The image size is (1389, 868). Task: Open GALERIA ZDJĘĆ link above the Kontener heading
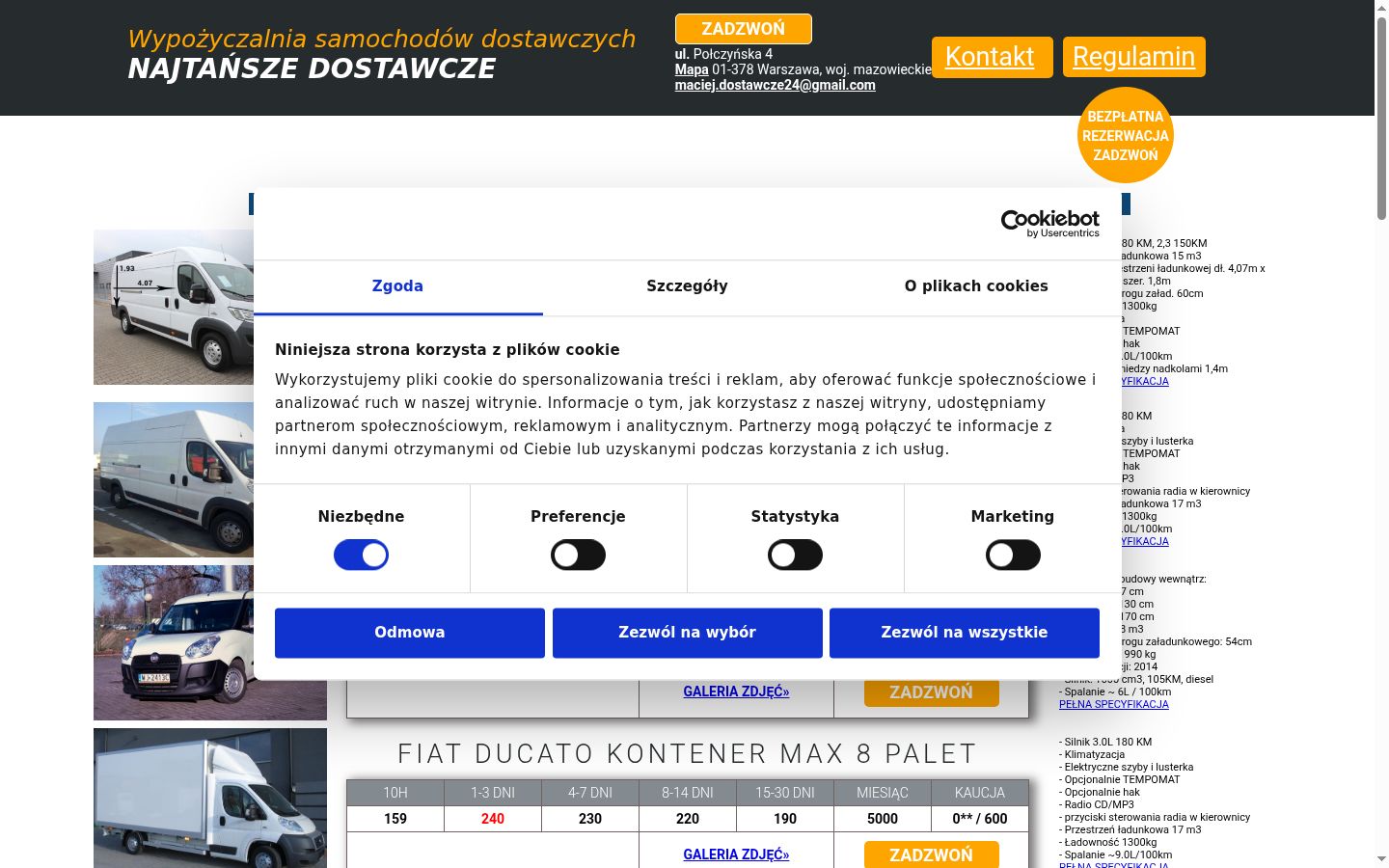[x=736, y=692]
